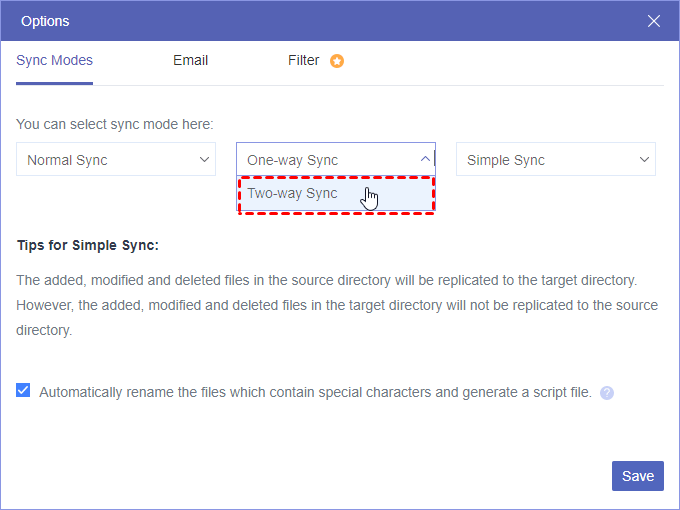Select the Sync Modes tab
The image size is (680, 510).
(54, 60)
